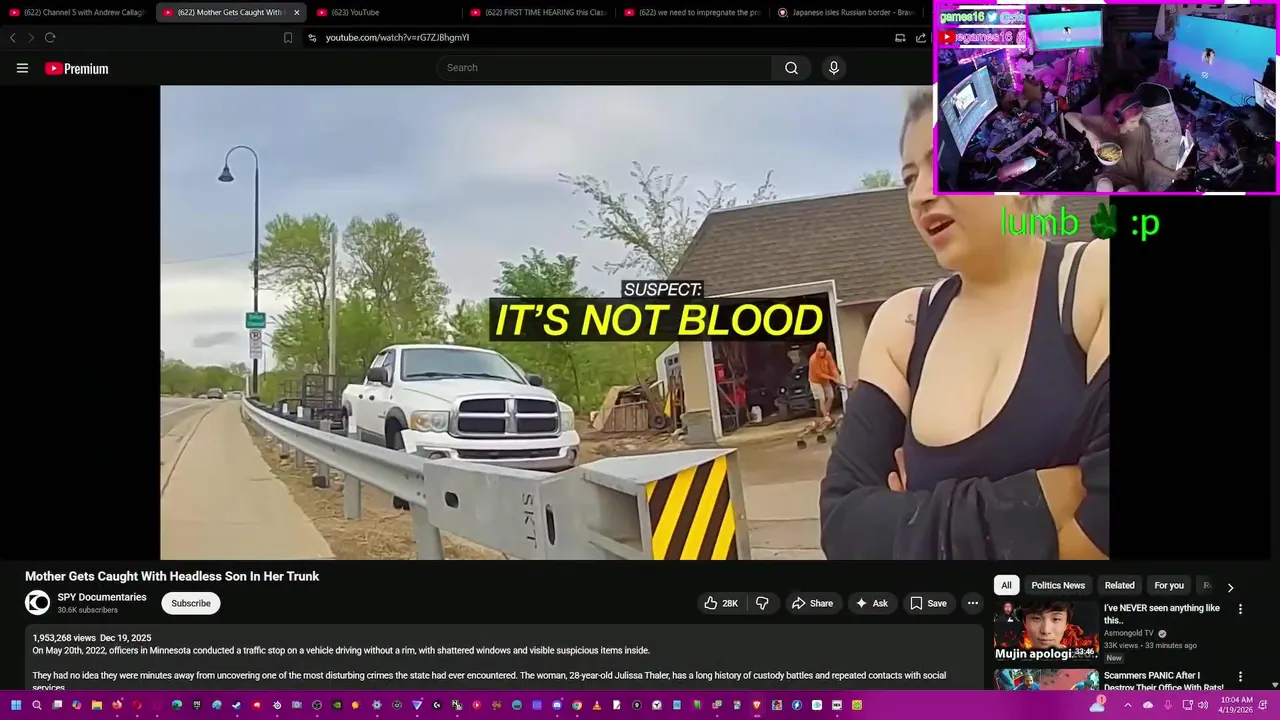Subscribe to SPY Documentaries
The width and height of the screenshot is (1280, 720).
pos(191,603)
